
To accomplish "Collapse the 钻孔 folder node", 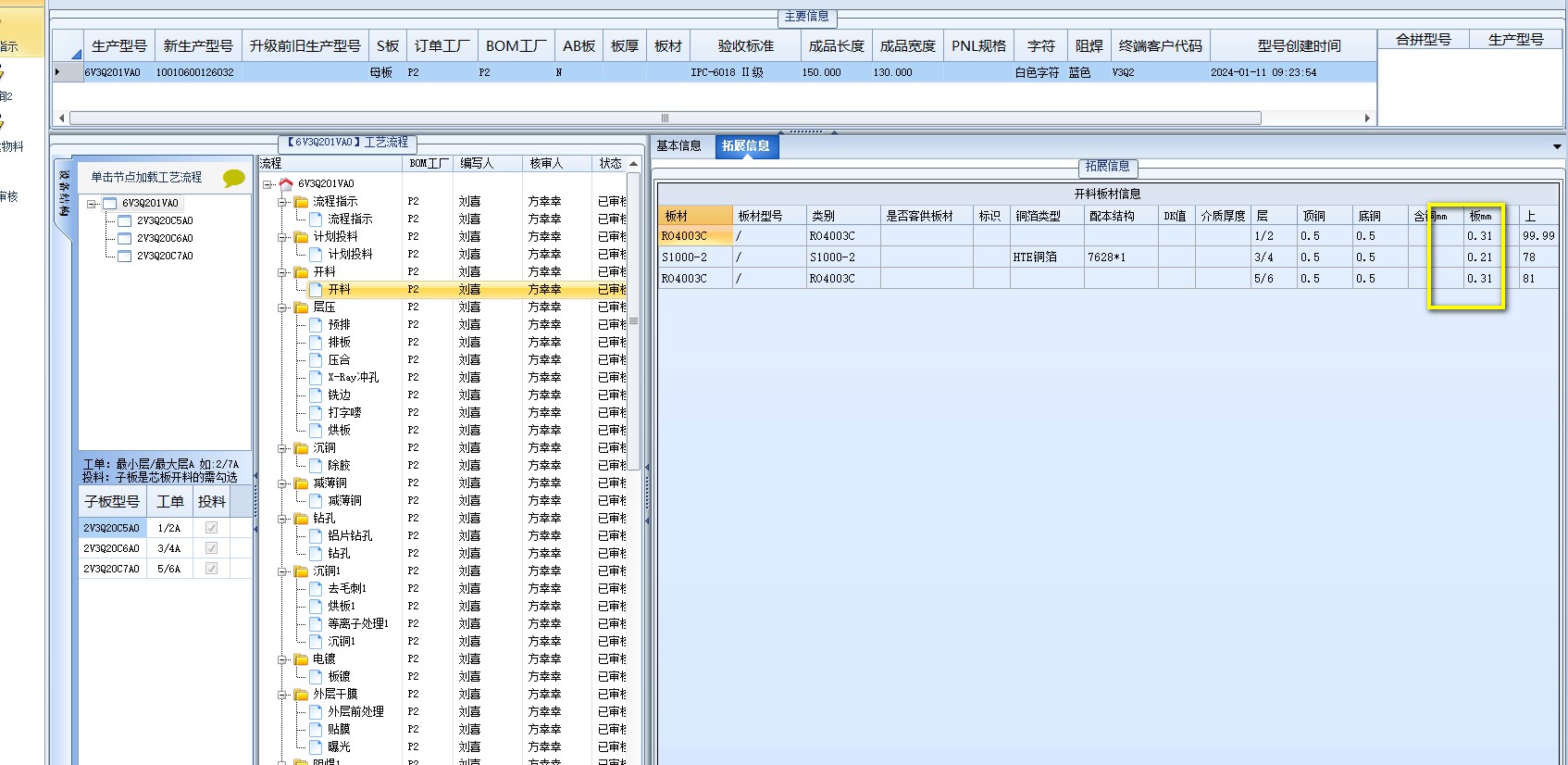I will pos(281,518).
